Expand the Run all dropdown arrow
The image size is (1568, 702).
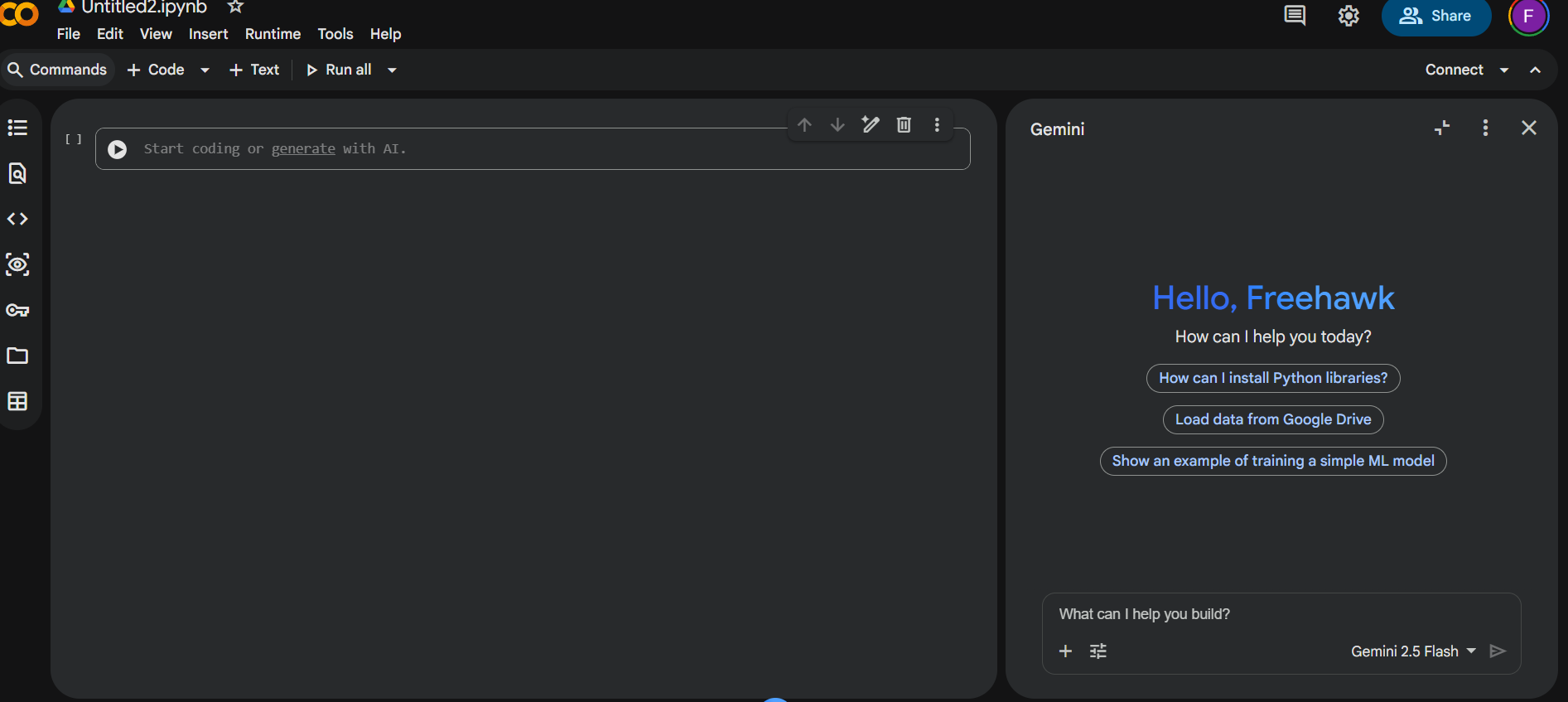click(392, 70)
